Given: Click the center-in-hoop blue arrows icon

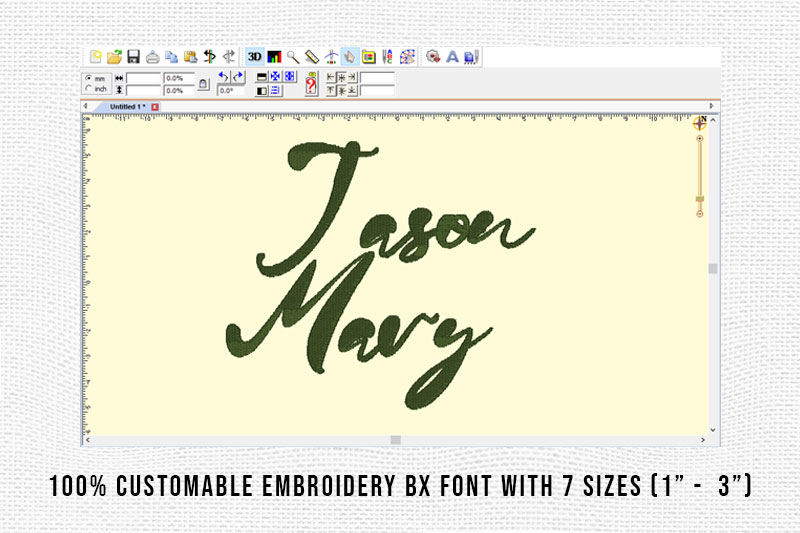Looking at the screenshot, I should tap(276, 77).
